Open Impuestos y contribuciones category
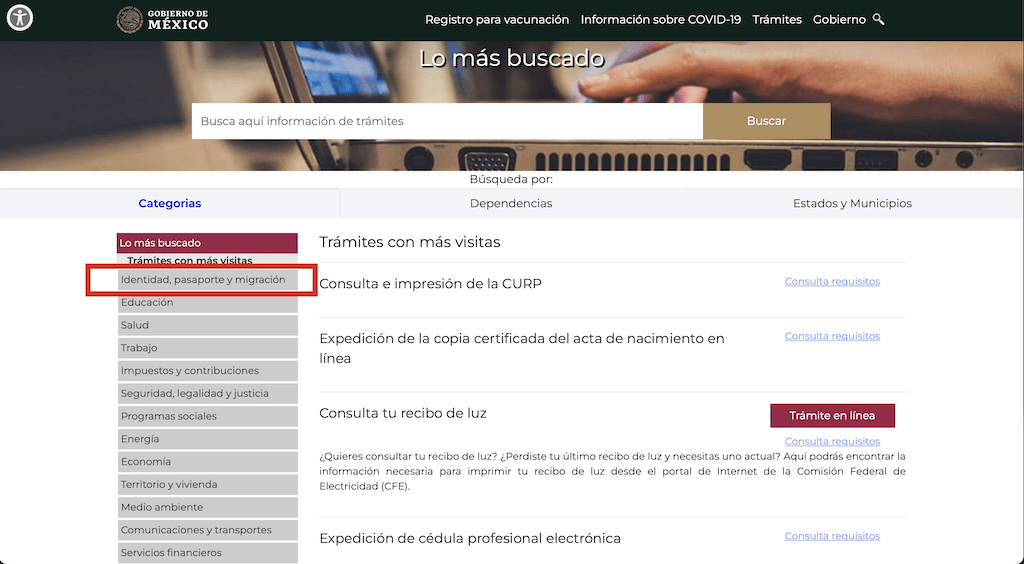Screen dimensions: 1024x564 [207, 371]
